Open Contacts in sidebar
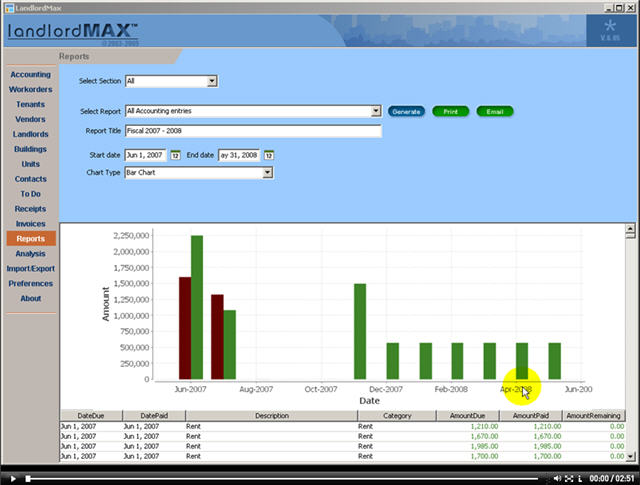The width and height of the screenshot is (640, 485). tap(31, 179)
